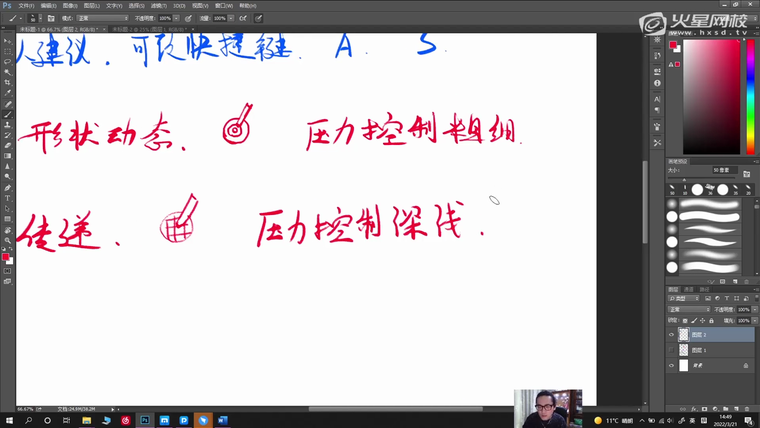
Task: Open the brush blend 模式 dropdown
Action: 101,18
